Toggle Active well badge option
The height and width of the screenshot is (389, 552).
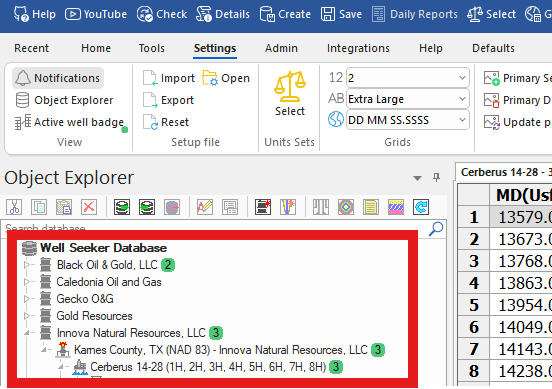click(x=70, y=122)
